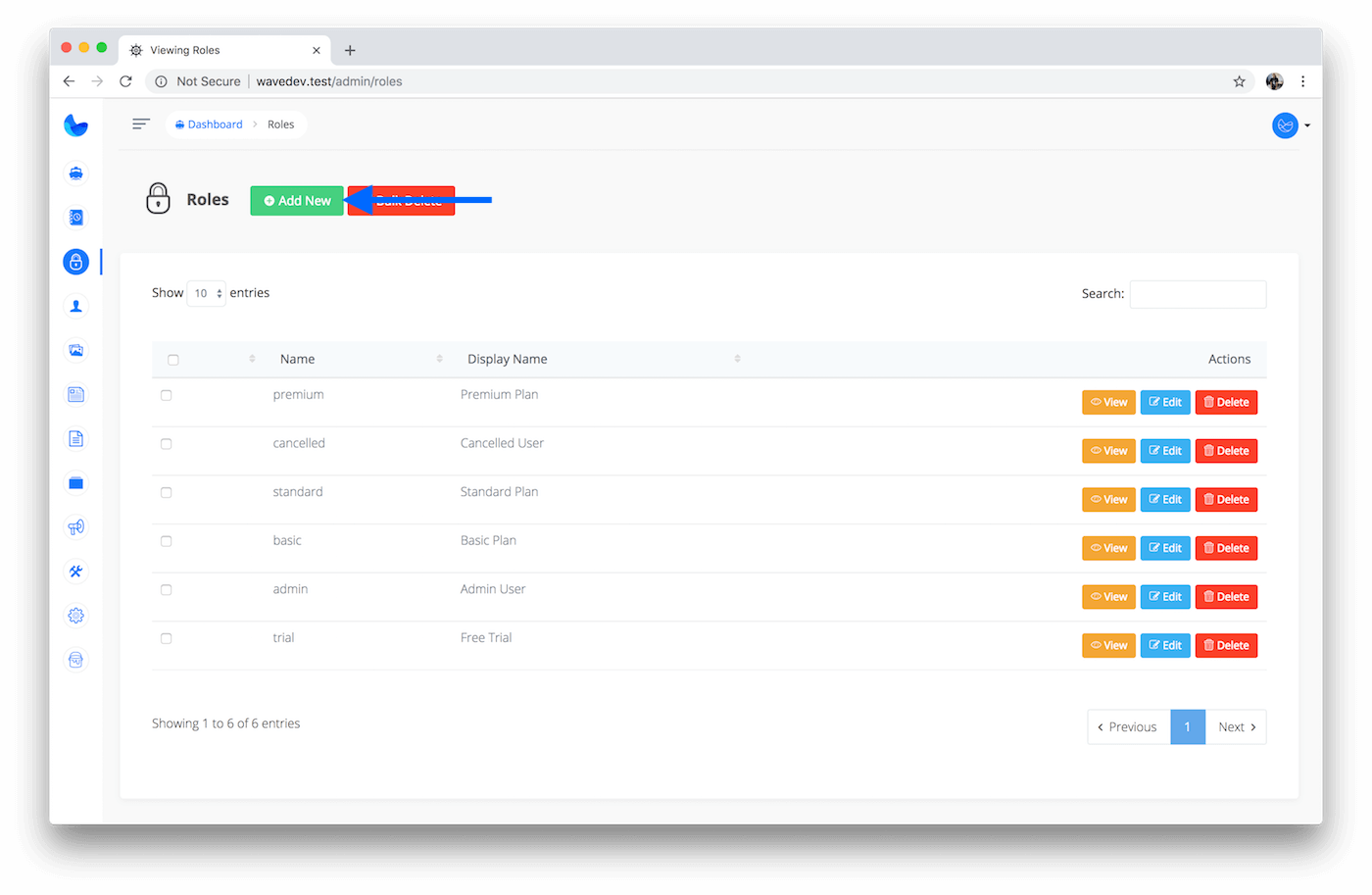Toggle the hamburger sidebar menu icon
Screen dimensions: 1372x895
tap(141, 124)
